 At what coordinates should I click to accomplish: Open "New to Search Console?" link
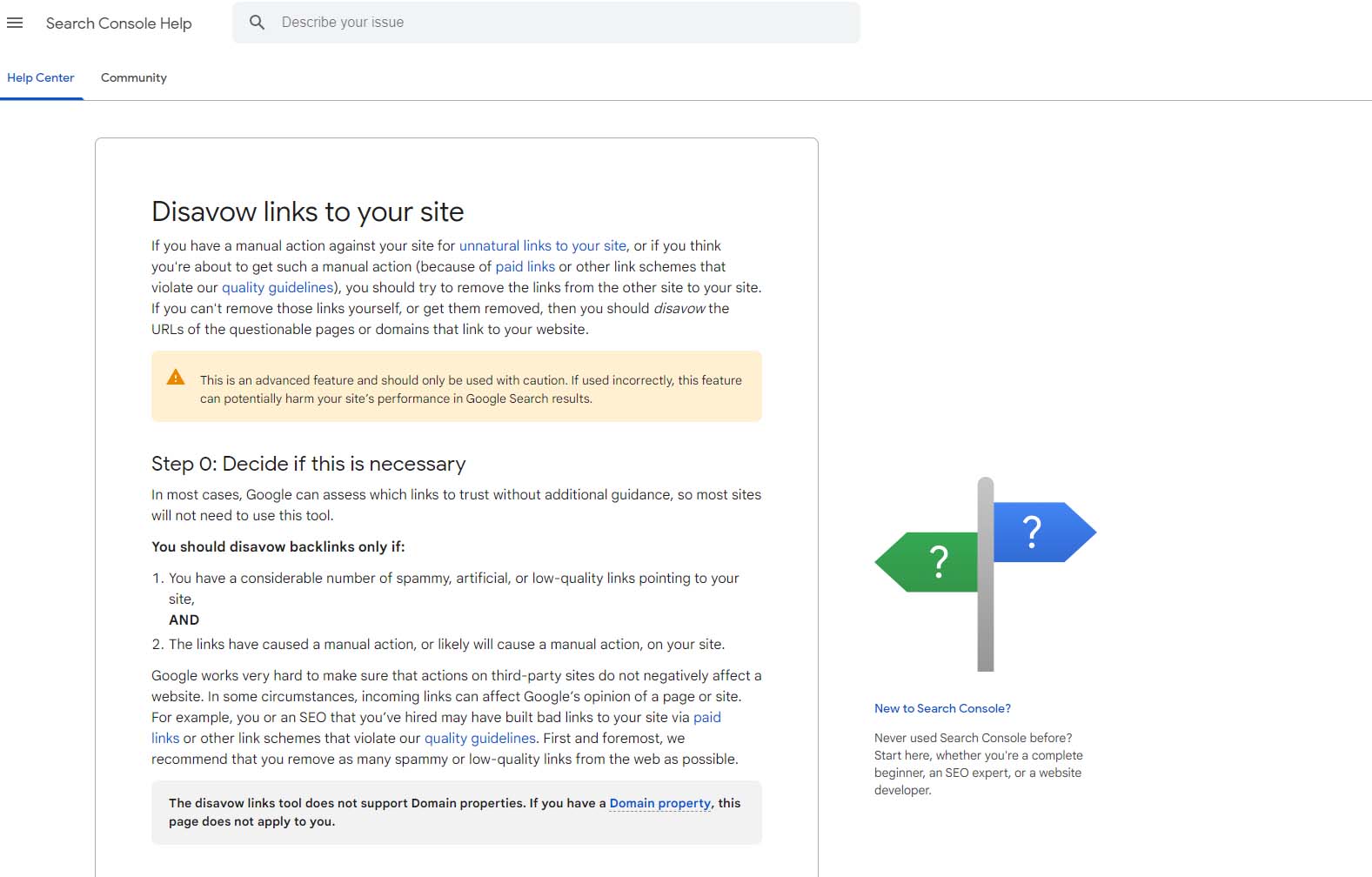(942, 708)
